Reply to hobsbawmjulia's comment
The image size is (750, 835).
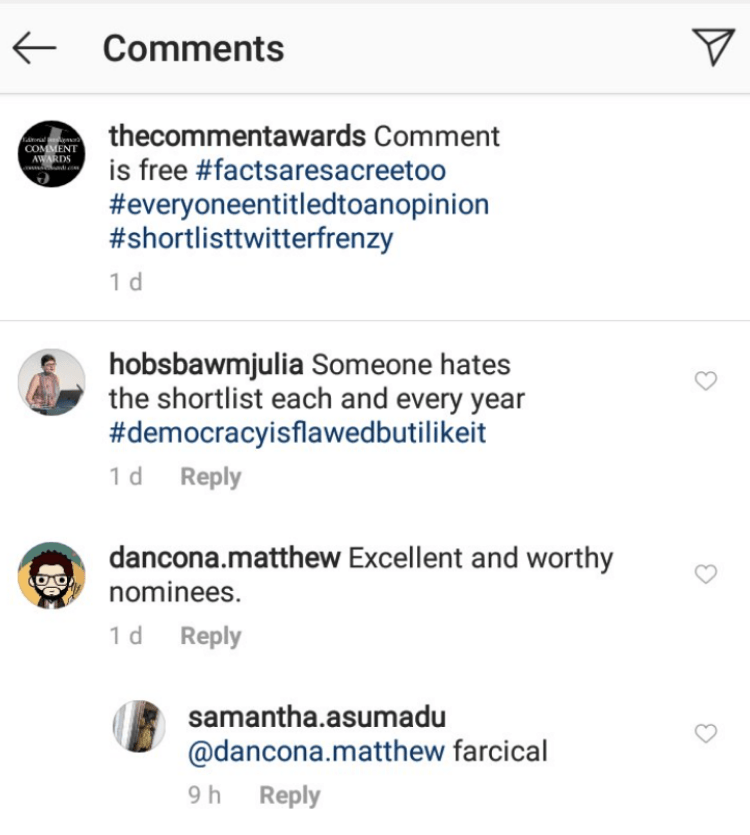point(210,477)
